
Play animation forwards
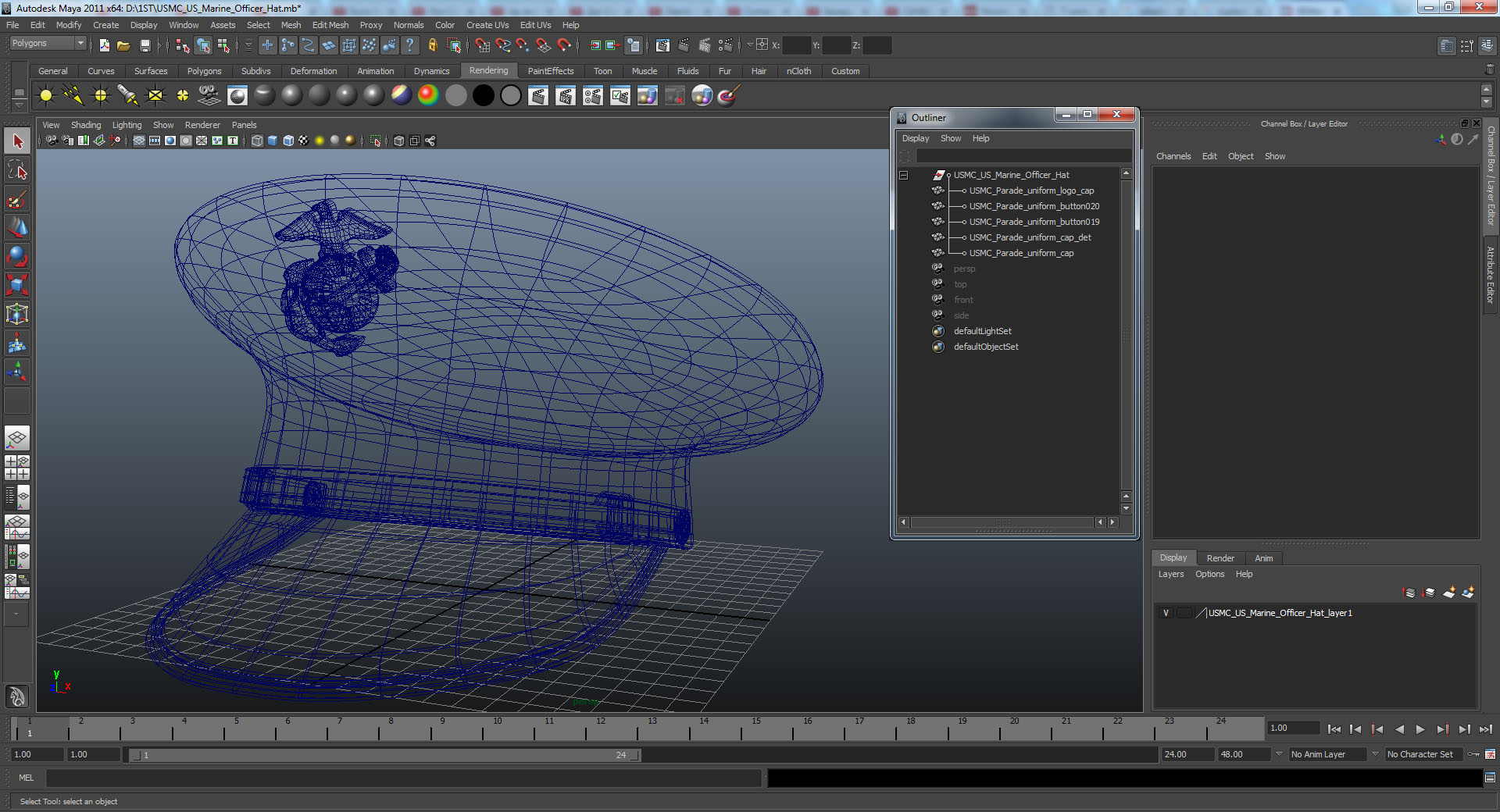(x=1420, y=729)
